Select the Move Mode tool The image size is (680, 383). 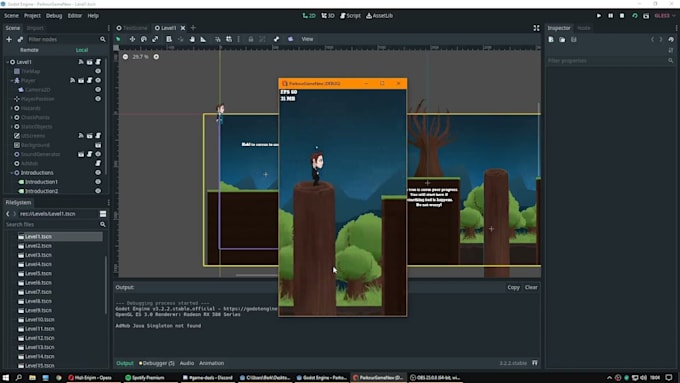coord(132,39)
